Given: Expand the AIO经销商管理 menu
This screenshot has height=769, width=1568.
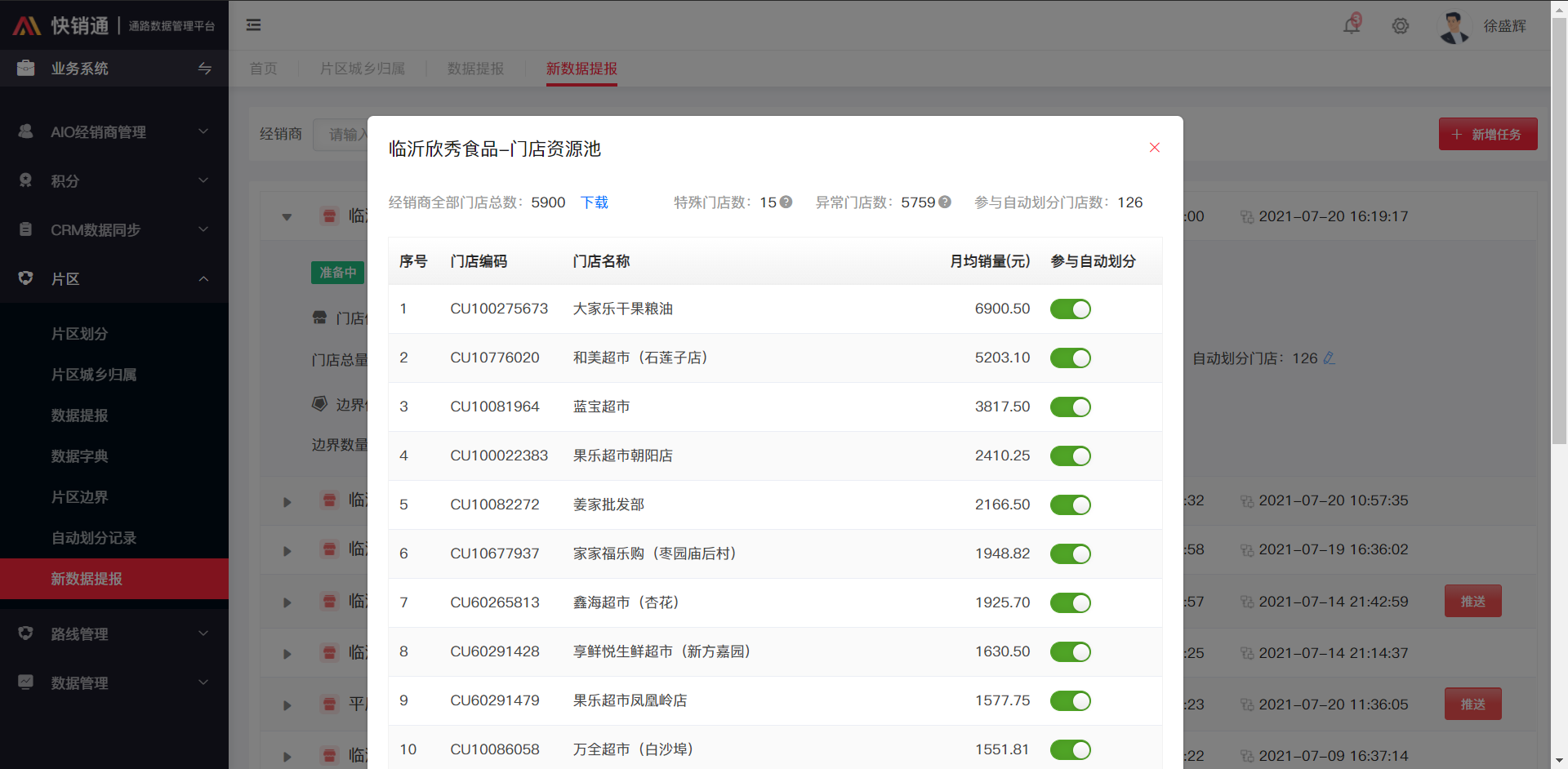Looking at the screenshot, I should (203, 131).
